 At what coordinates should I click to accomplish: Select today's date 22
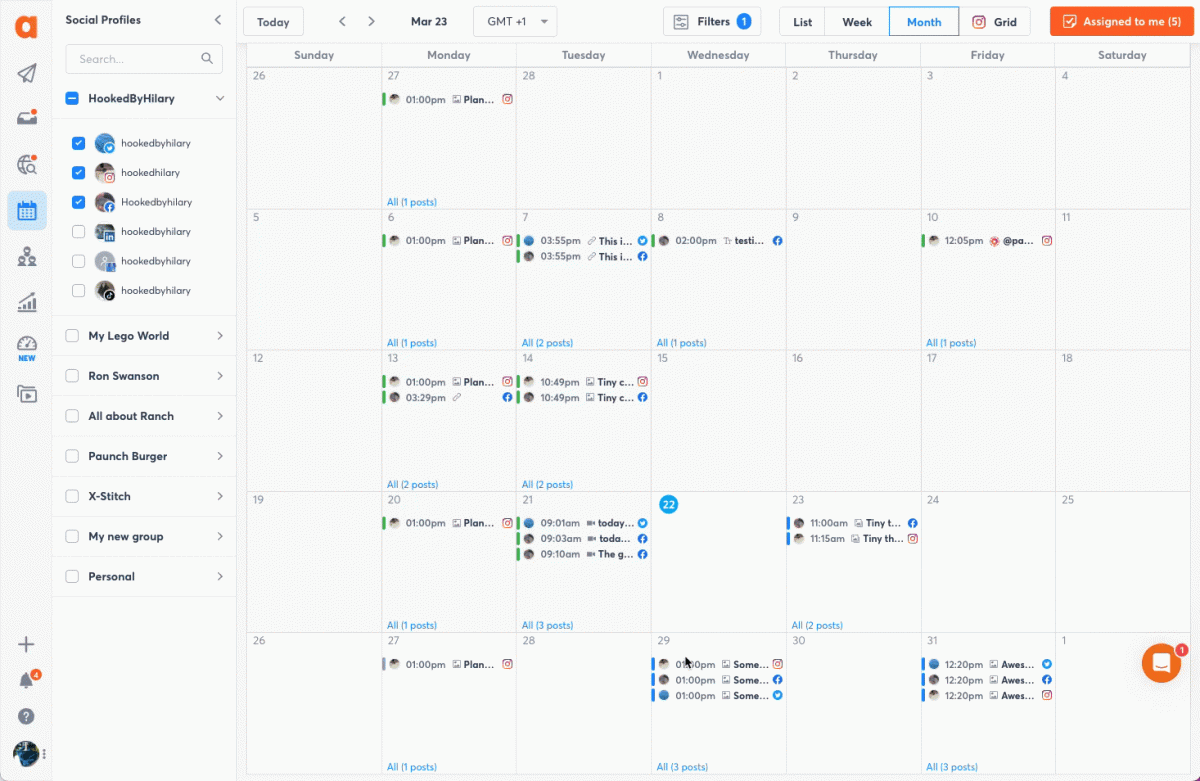(x=669, y=504)
